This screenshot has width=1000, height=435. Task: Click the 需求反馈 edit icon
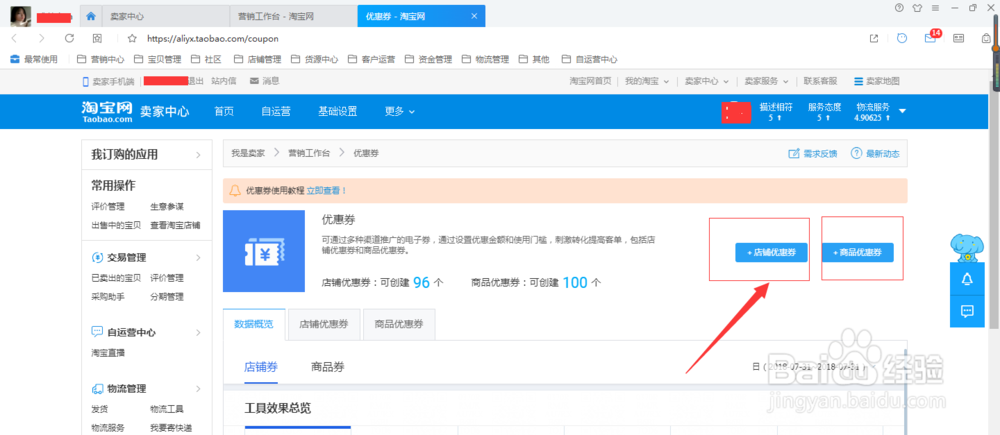click(794, 153)
